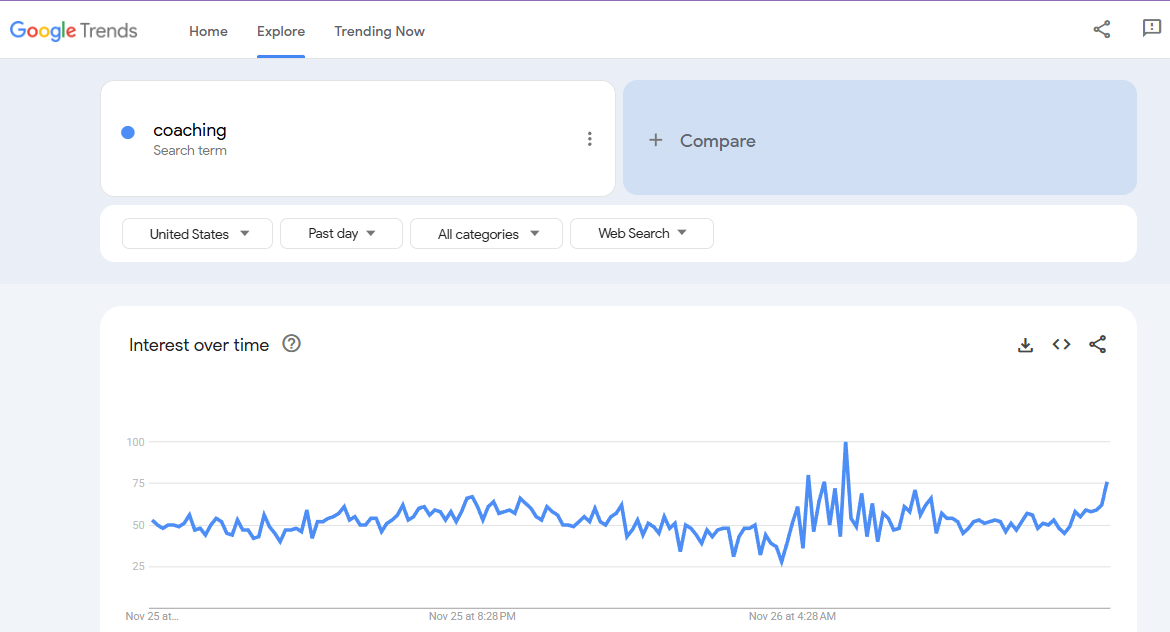
Task: Click the highest peak on the trend line
Action: point(845,441)
